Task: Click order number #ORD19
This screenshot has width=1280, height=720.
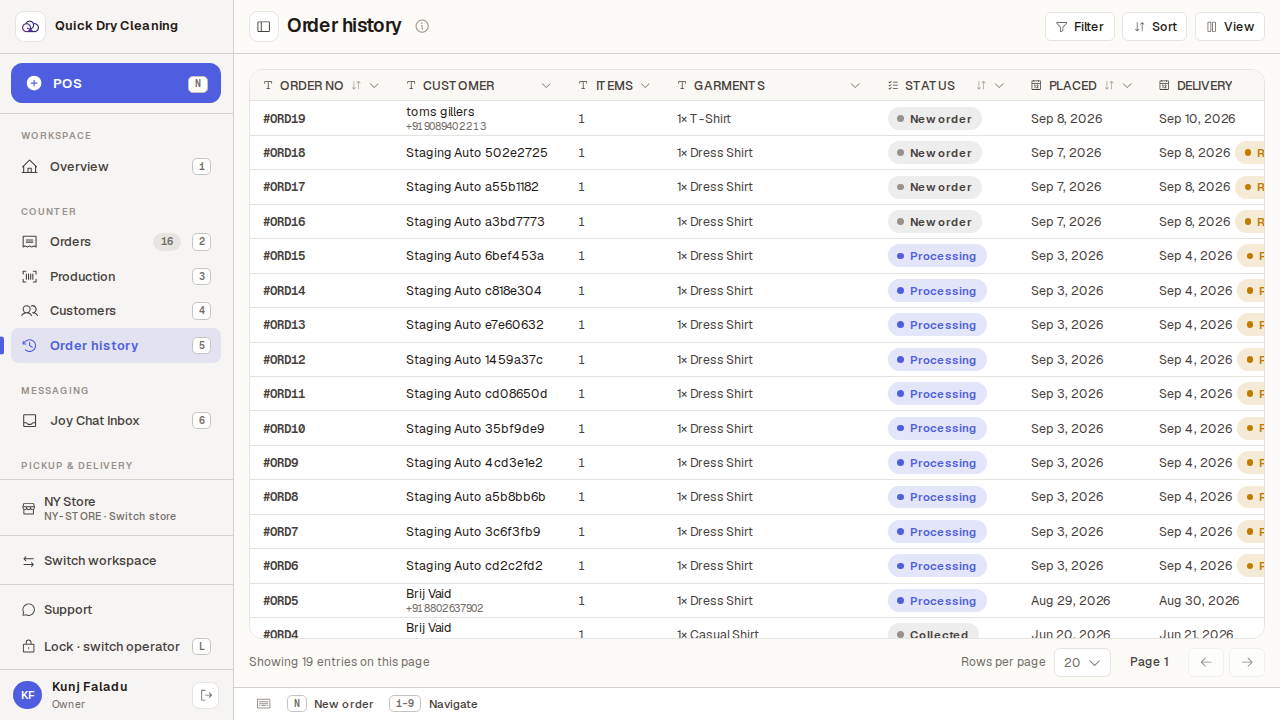Action: pyautogui.click(x=284, y=119)
